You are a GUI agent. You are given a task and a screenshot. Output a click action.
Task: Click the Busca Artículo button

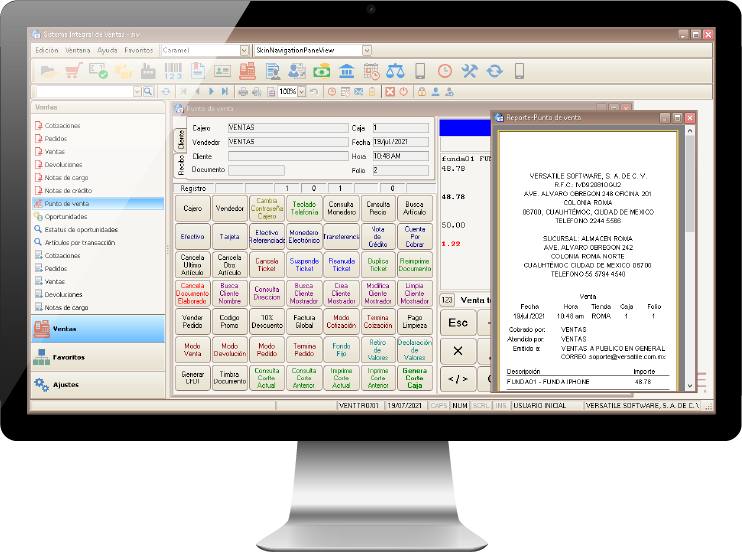click(415, 208)
